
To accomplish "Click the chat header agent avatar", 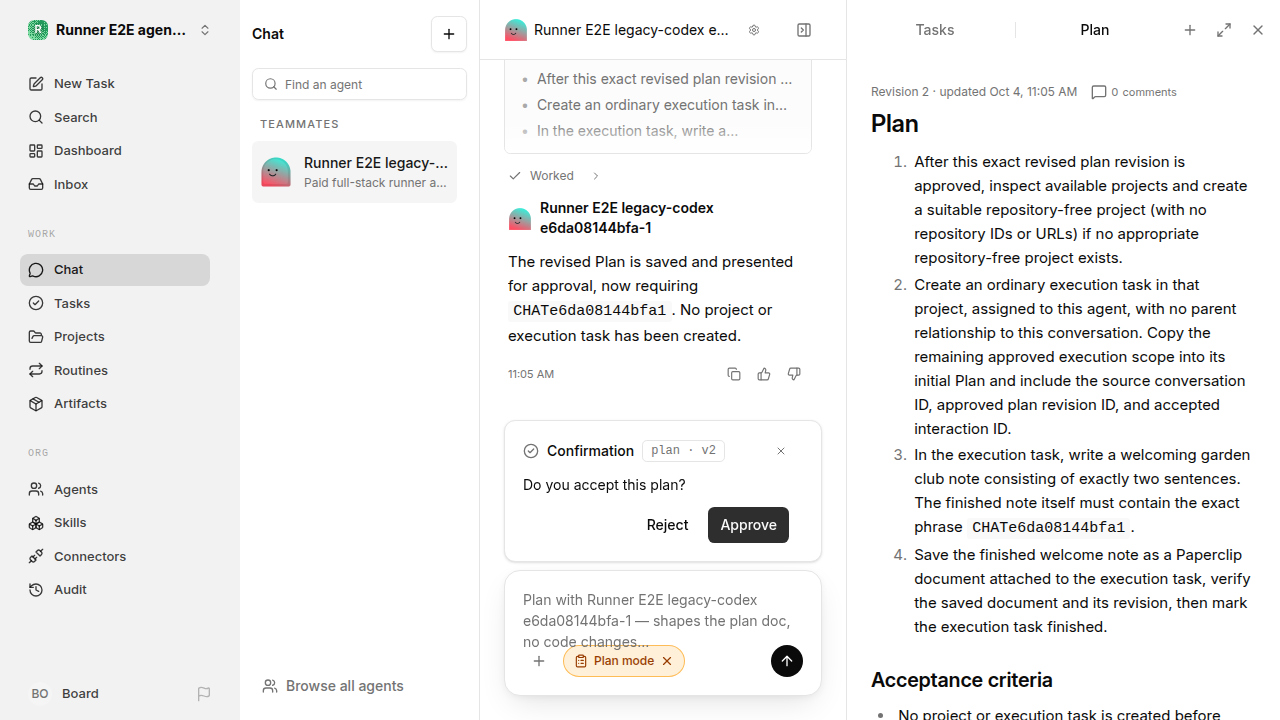I will (516, 30).
